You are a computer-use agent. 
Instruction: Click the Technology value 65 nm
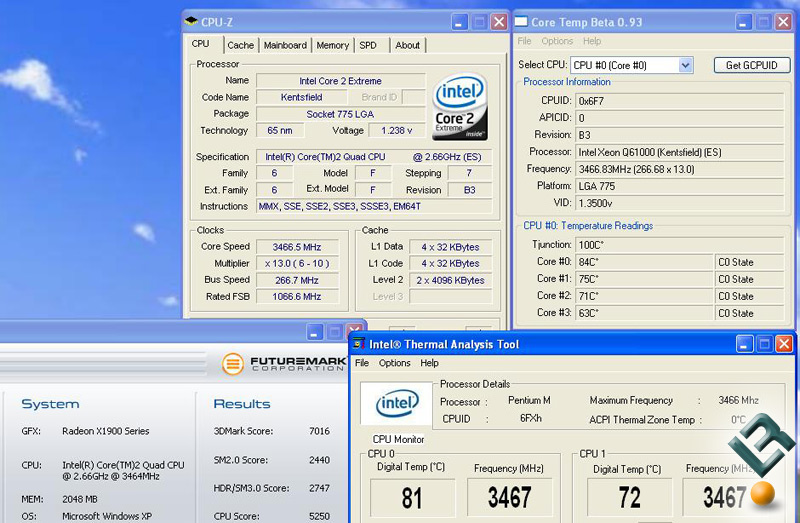click(280, 131)
